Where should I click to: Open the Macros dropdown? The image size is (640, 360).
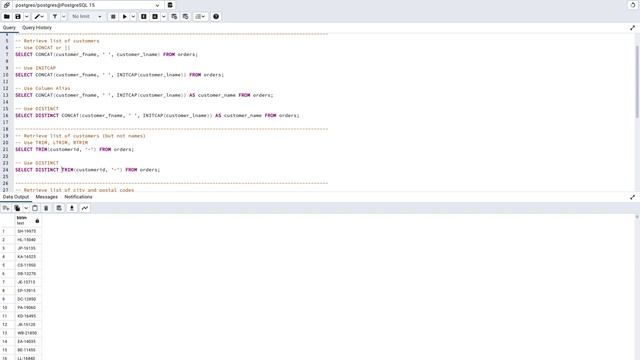(x=200, y=17)
